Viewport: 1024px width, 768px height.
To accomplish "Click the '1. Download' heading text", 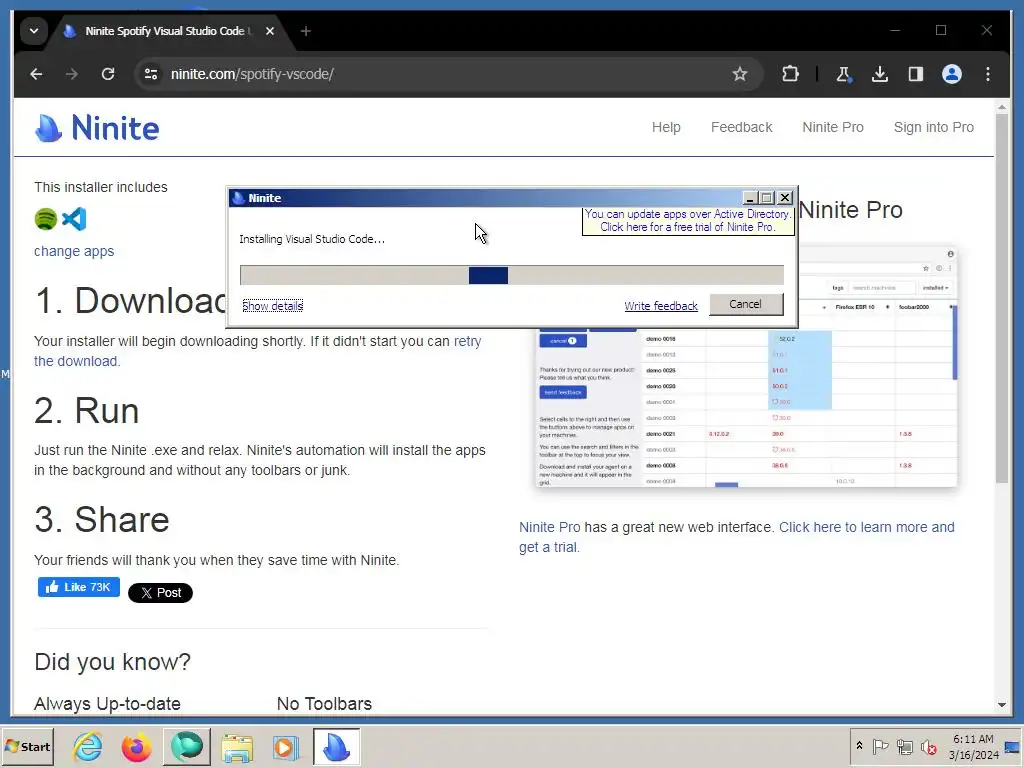I will click(131, 301).
